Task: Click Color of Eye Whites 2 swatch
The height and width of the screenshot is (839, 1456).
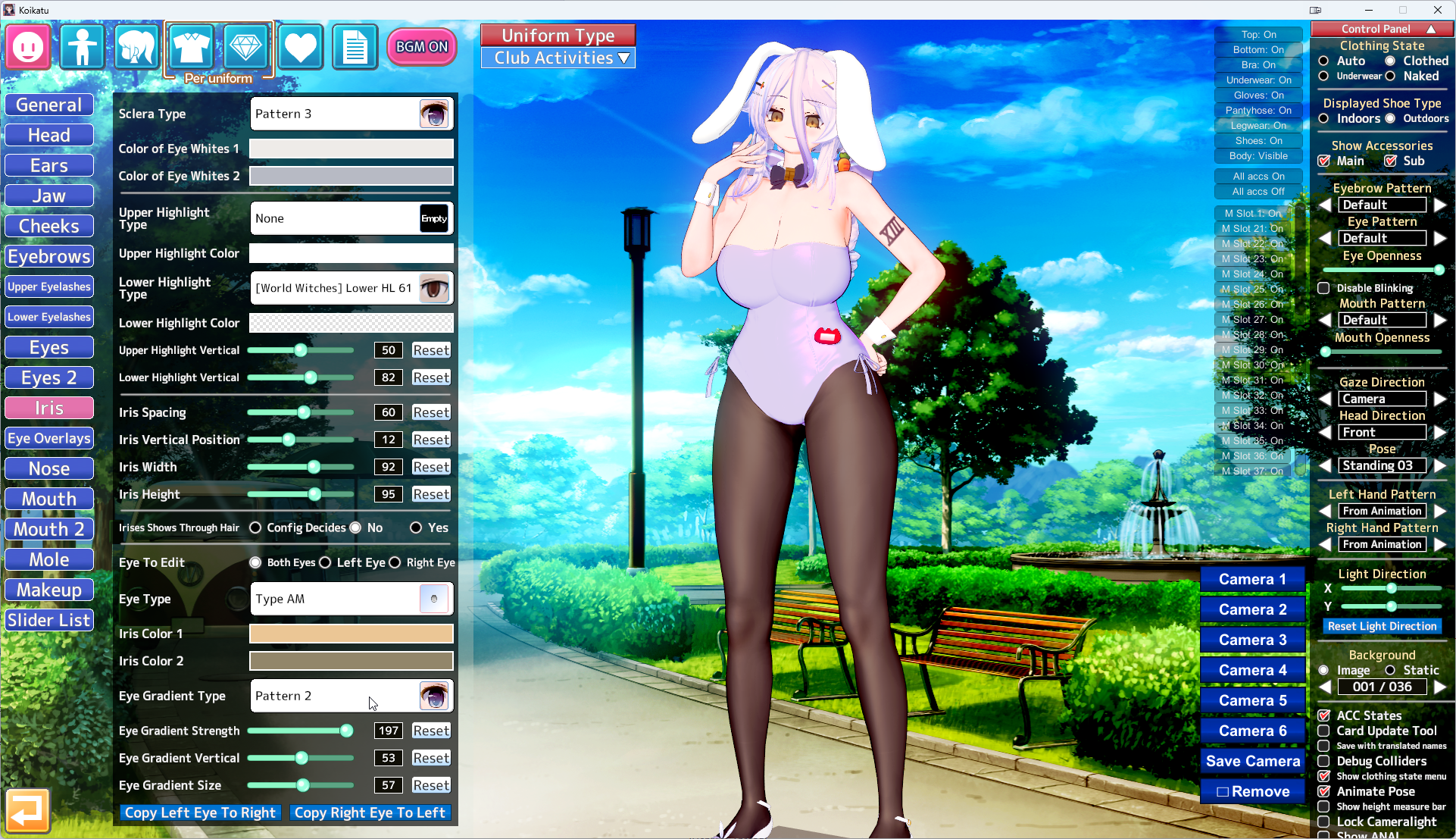Action: pyautogui.click(x=352, y=176)
